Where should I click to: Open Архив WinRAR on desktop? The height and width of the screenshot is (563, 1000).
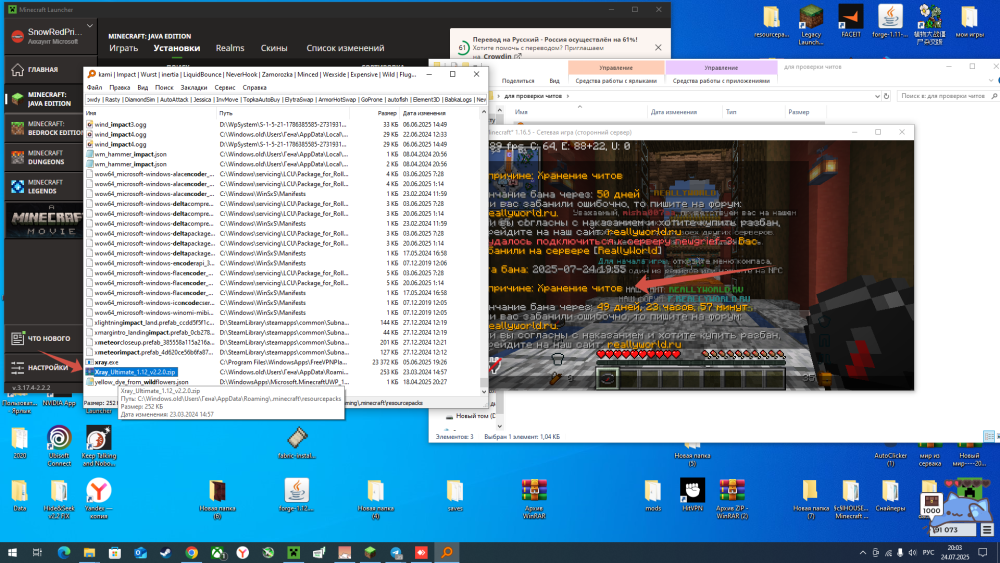tap(534, 499)
